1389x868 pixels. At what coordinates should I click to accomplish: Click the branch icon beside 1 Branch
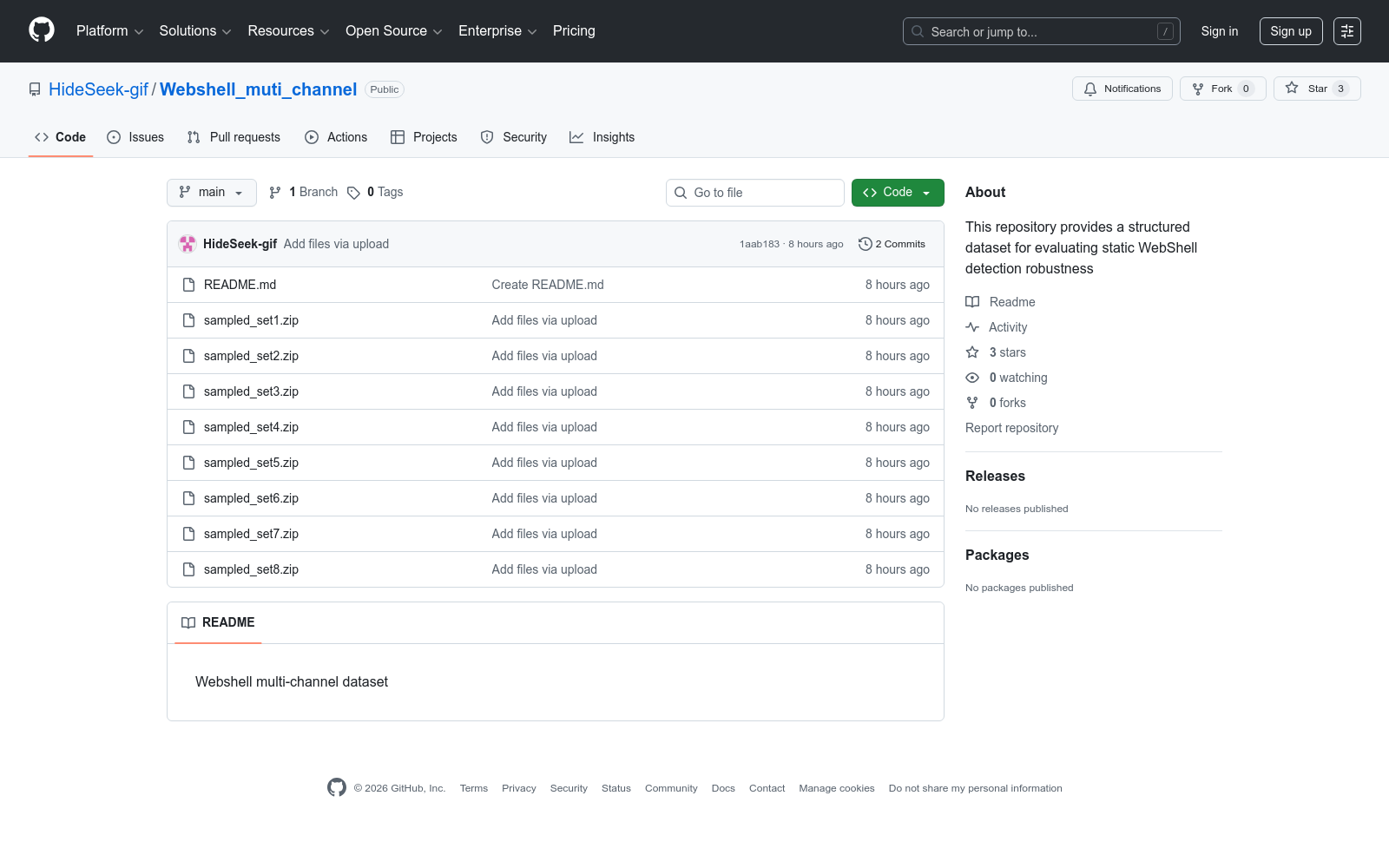275,193
